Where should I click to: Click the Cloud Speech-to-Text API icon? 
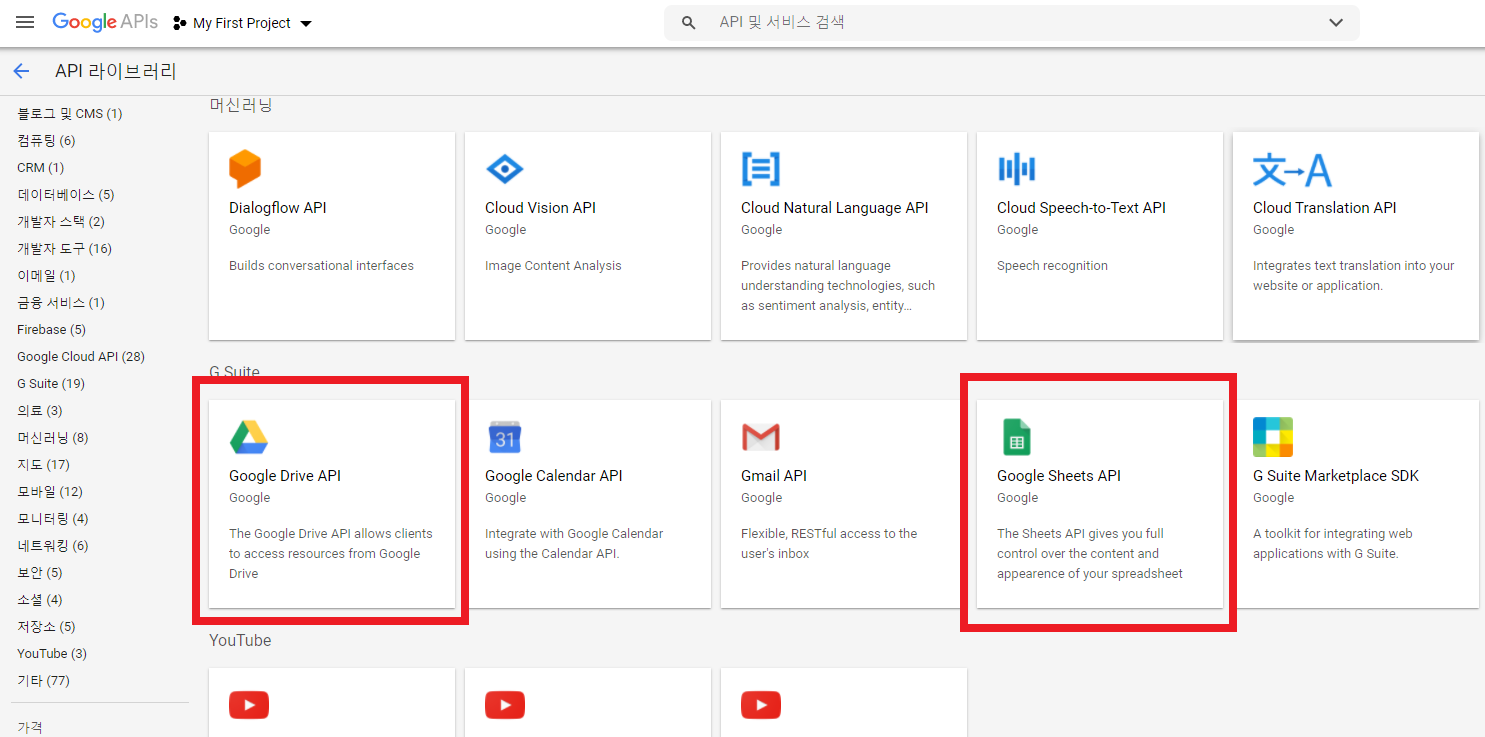(x=1017, y=169)
